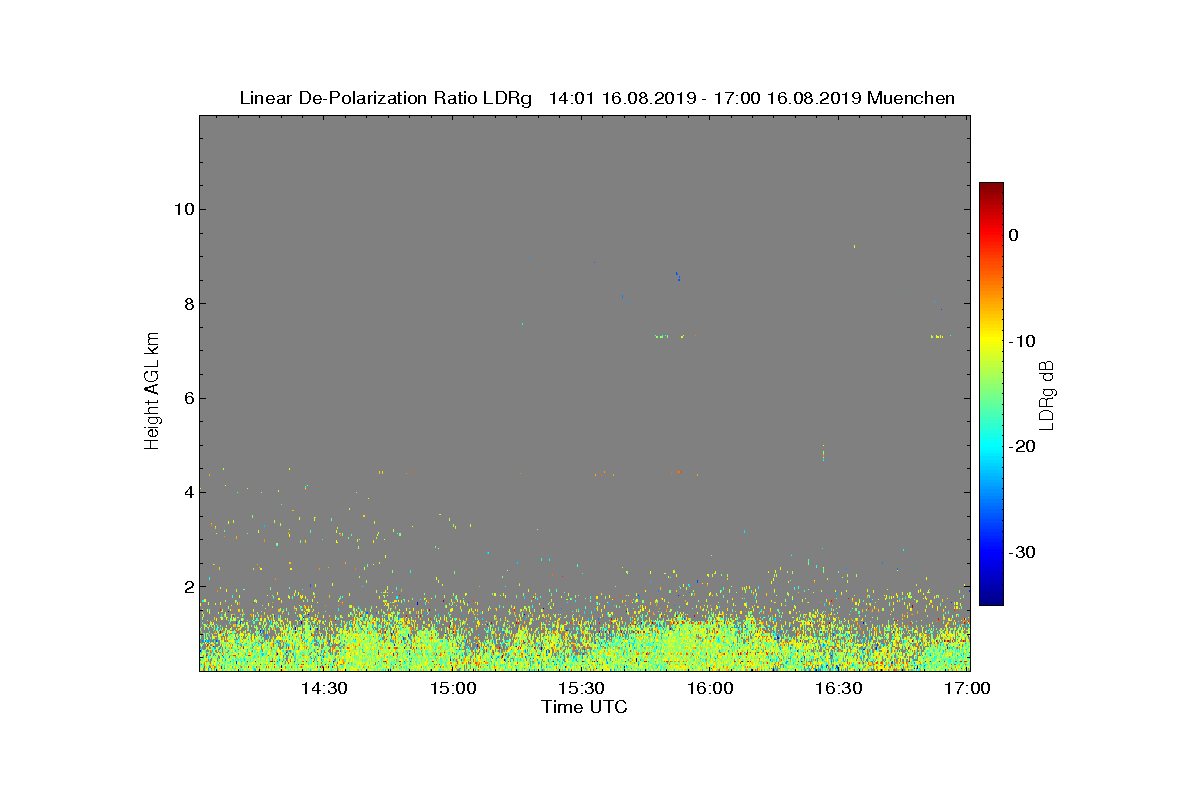Viewport: 1200px width, 800px height.
Task: Click the 'Time UTC' axis label
Action: pyautogui.click(x=584, y=707)
